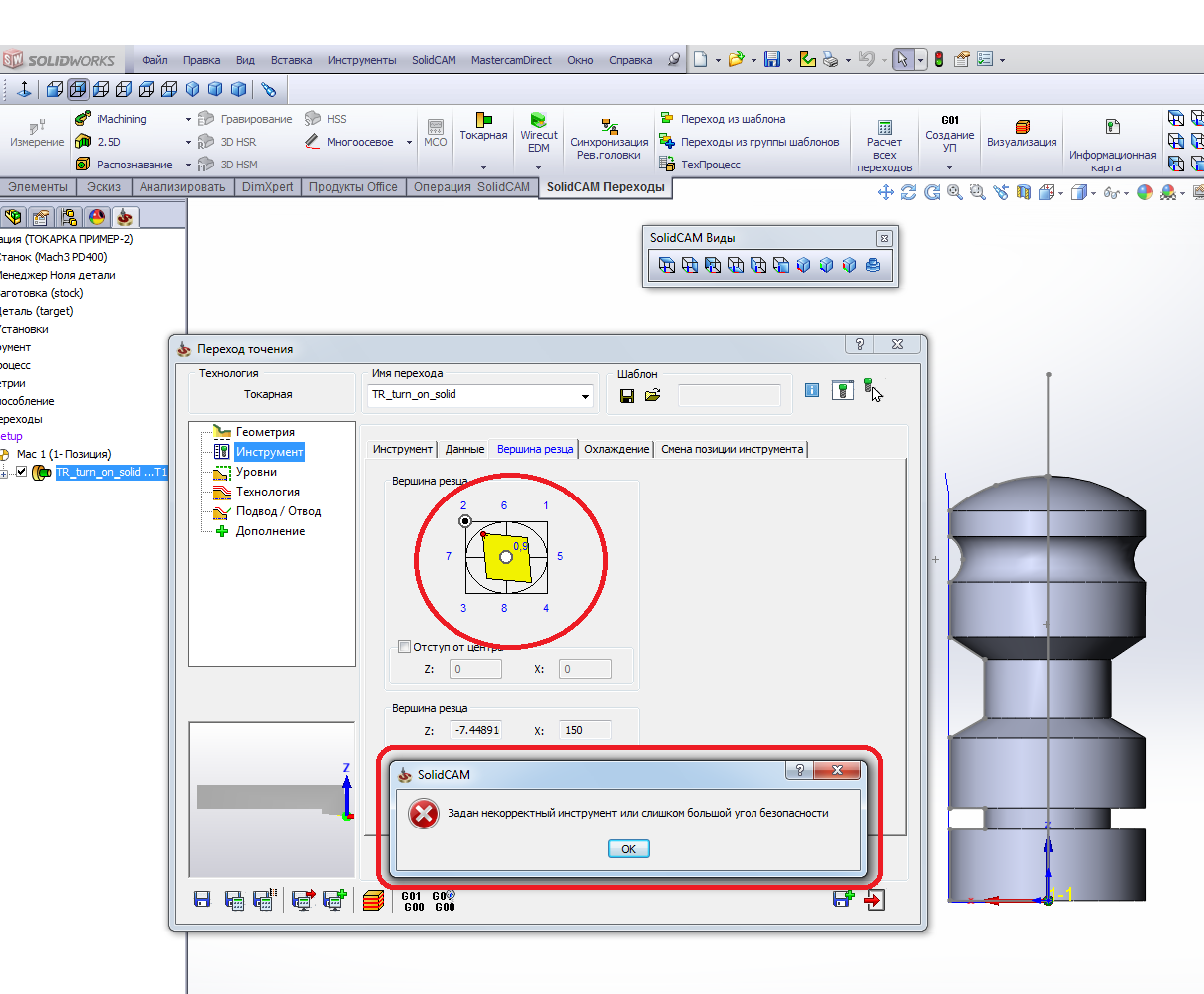The height and width of the screenshot is (994, 1204).
Task: Open dropdown arrow under Wirecut EDM
Action: coord(539,167)
